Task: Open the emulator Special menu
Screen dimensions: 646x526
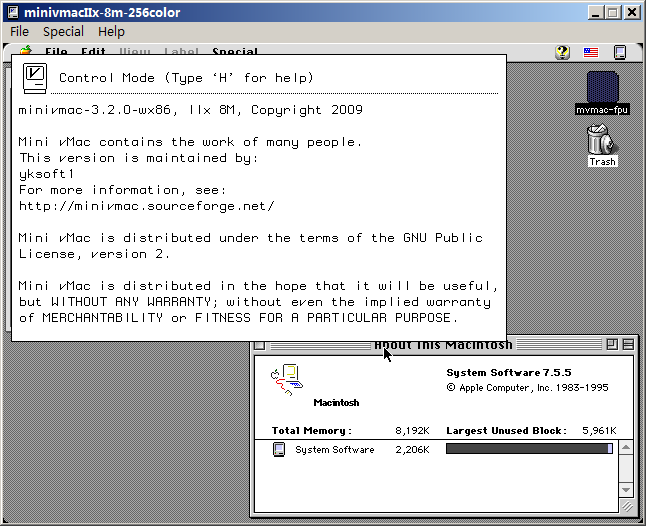Action: (63, 32)
